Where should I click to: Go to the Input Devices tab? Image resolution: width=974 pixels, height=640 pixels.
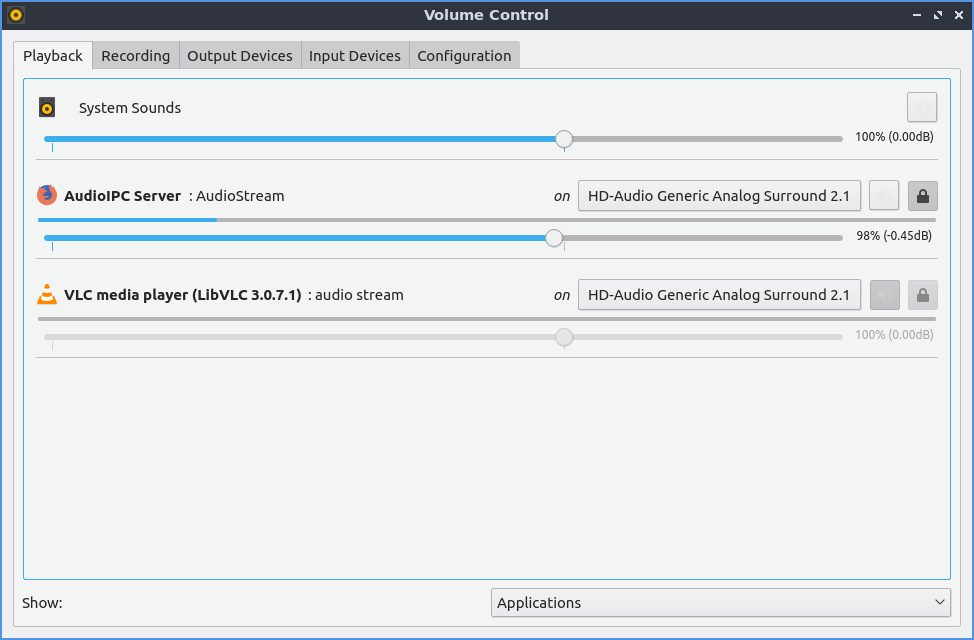click(x=354, y=56)
